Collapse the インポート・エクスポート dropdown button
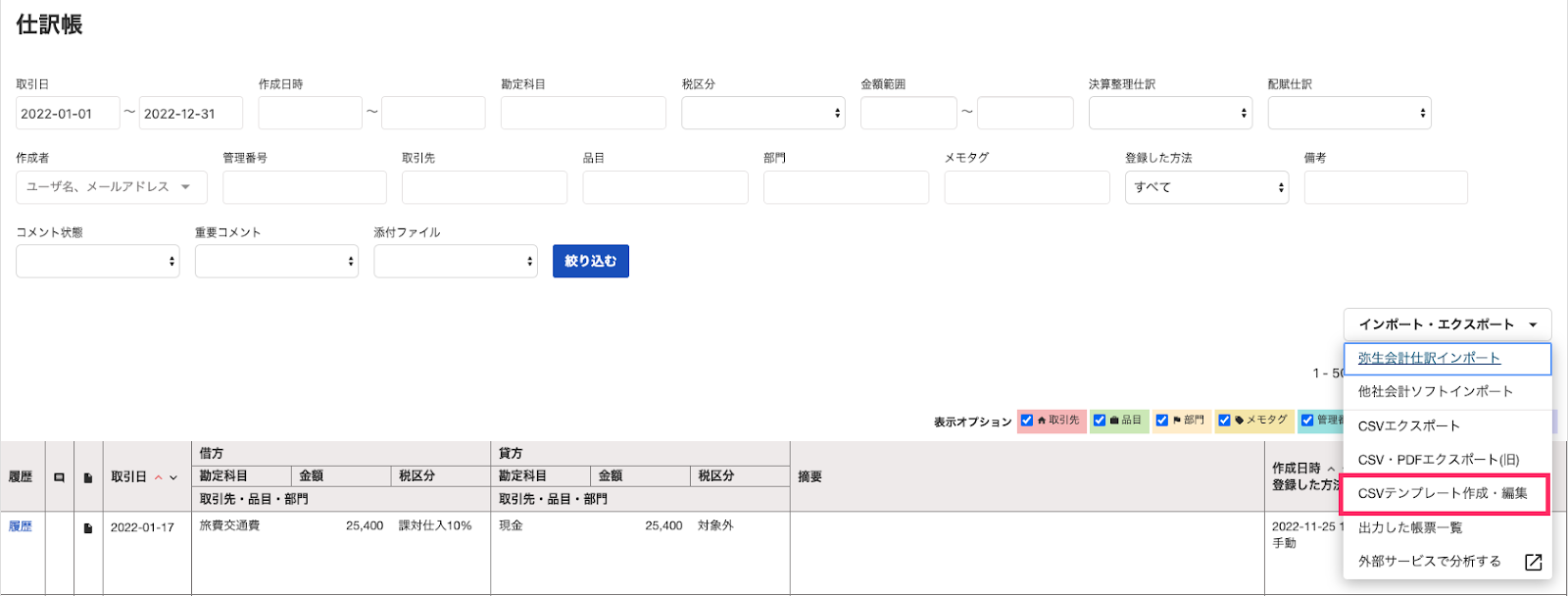This screenshot has height=596, width=1568. tap(1447, 324)
